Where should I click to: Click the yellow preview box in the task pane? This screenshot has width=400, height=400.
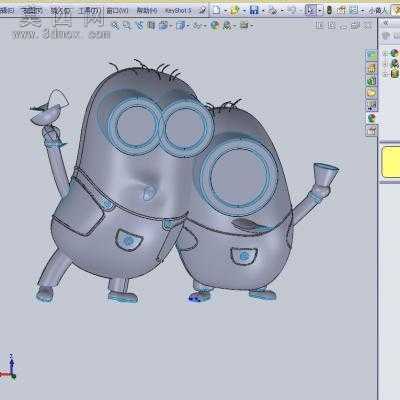coord(391,162)
